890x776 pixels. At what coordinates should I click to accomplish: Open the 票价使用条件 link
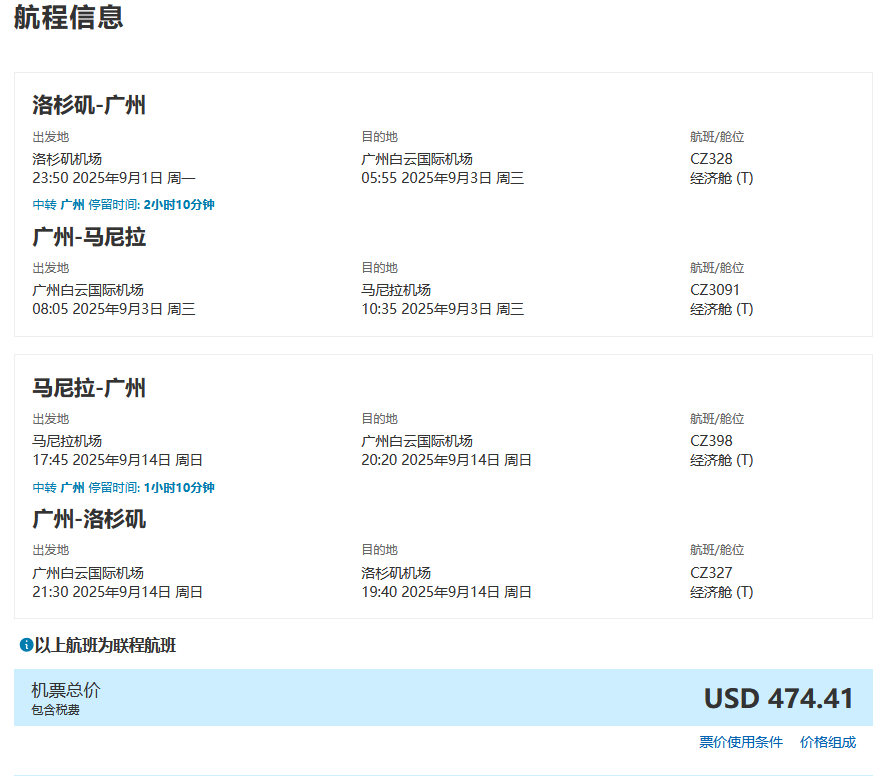click(x=740, y=742)
